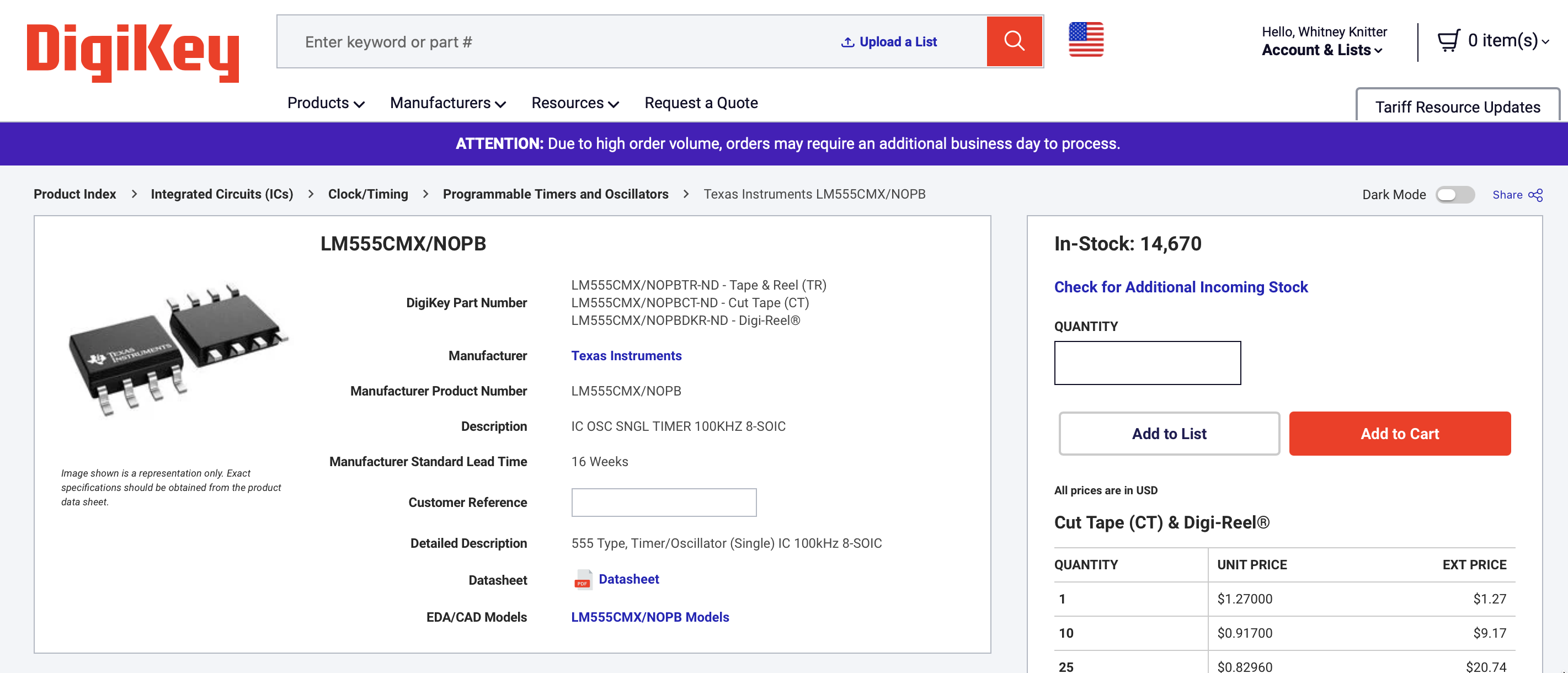Go to Clock/Timing breadcrumb
The height and width of the screenshot is (673, 1568).
[x=368, y=194]
